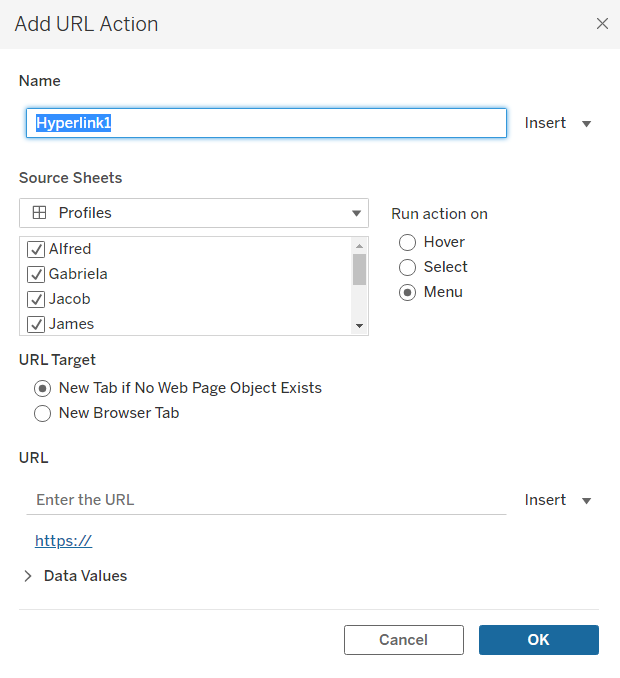
Task: Confirm with the OK button
Action: (538, 640)
